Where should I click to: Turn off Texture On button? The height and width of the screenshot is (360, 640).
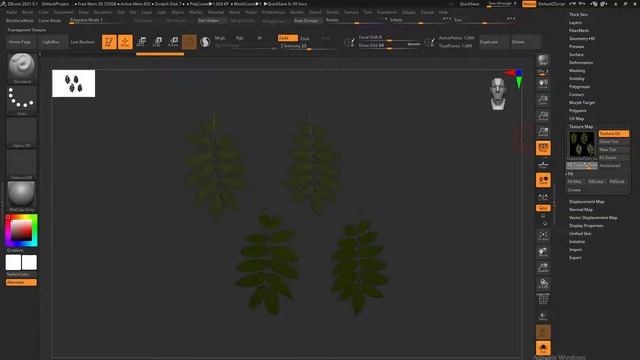613,133
